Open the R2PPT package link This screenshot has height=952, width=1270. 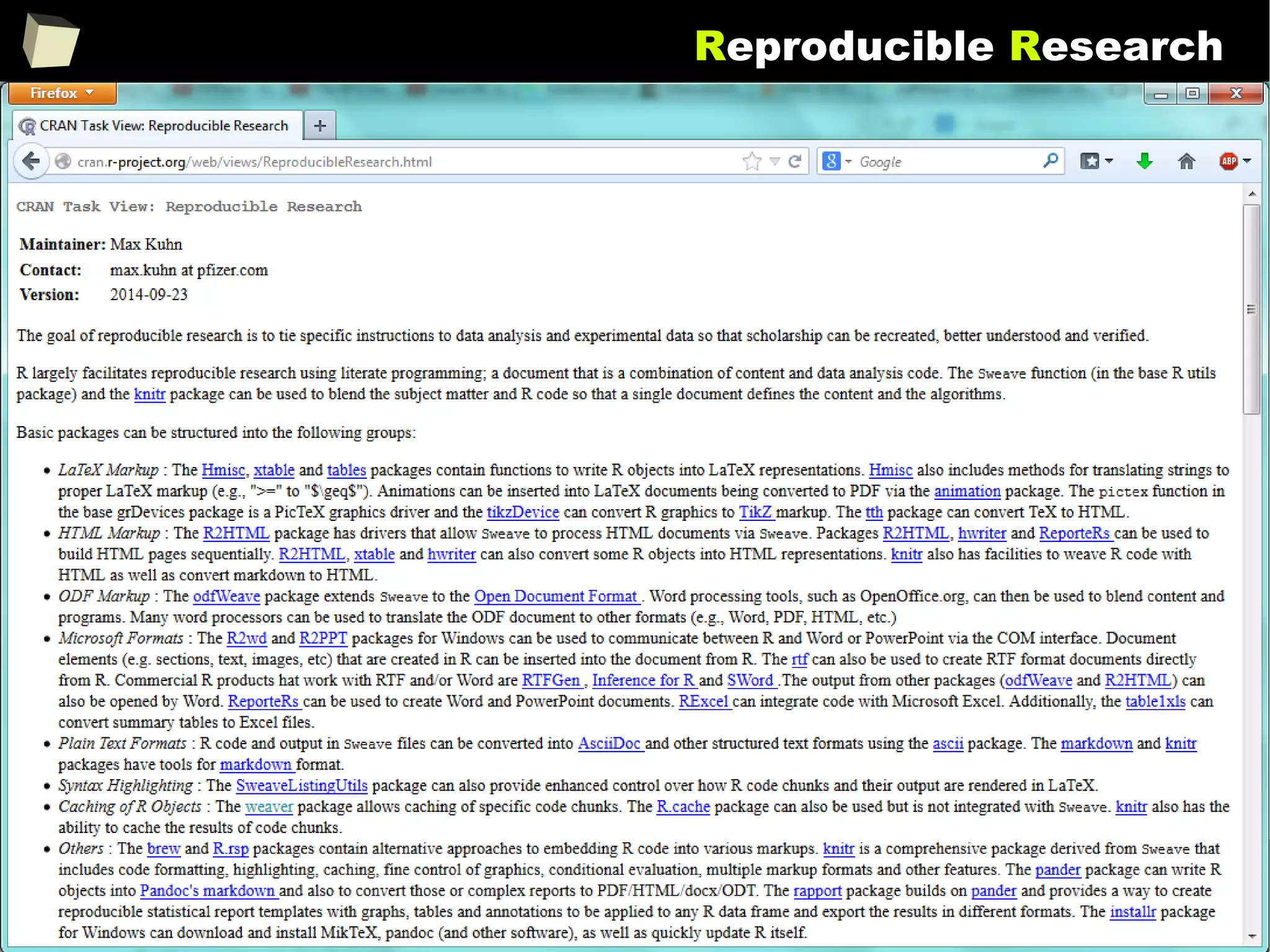click(x=323, y=639)
